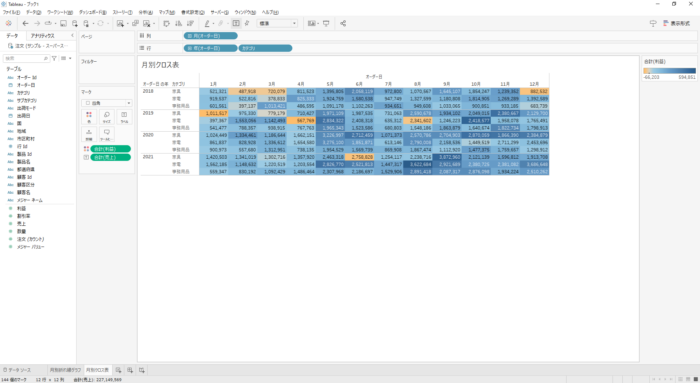This screenshot has height=383, width=700.
Task: Open the Label mark card
Action: click(x=124, y=117)
